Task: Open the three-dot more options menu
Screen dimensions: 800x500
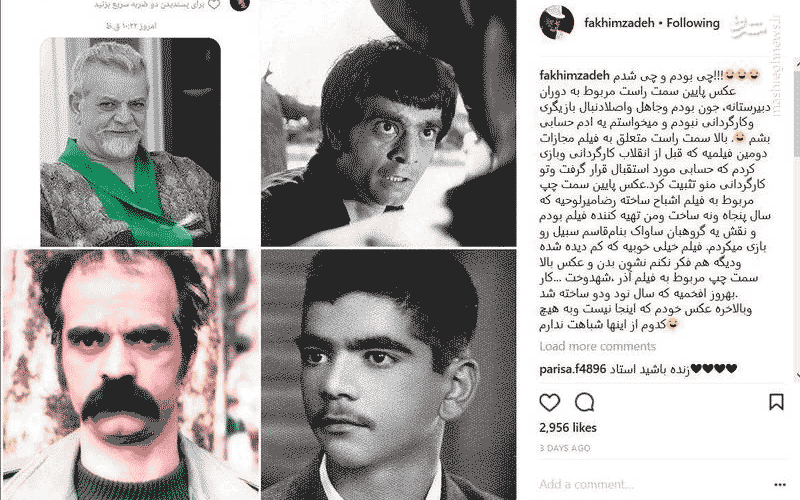Action: click(x=780, y=485)
